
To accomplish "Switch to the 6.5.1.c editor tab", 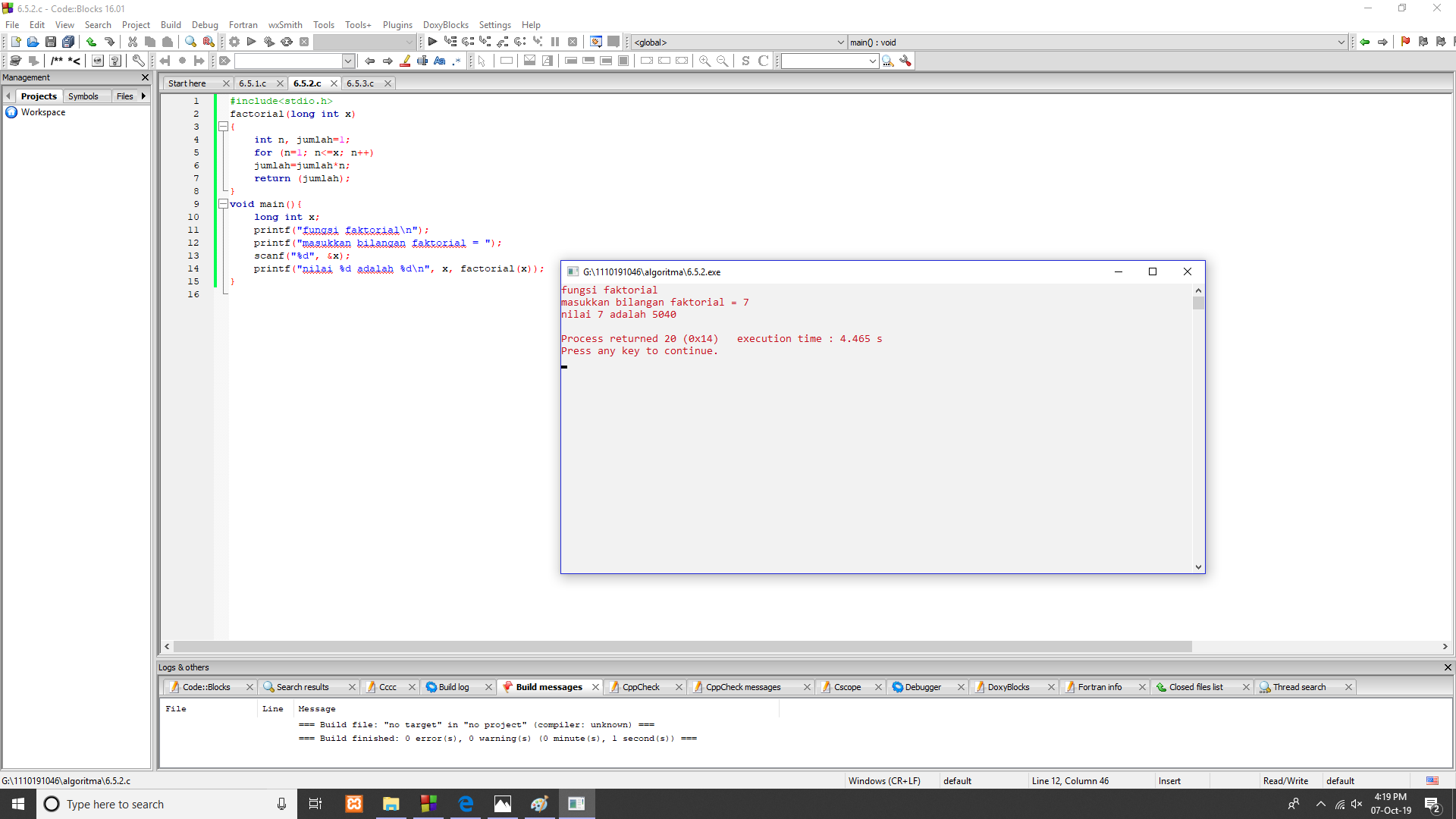I will (x=253, y=83).
